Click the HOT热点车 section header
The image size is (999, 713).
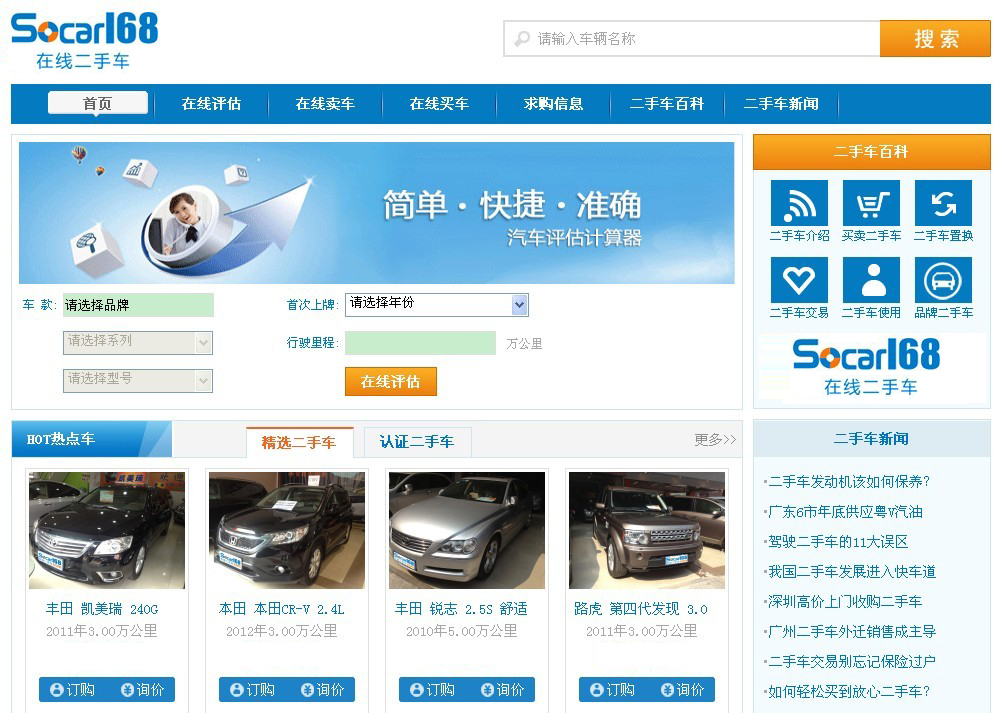tap(91, 439)
